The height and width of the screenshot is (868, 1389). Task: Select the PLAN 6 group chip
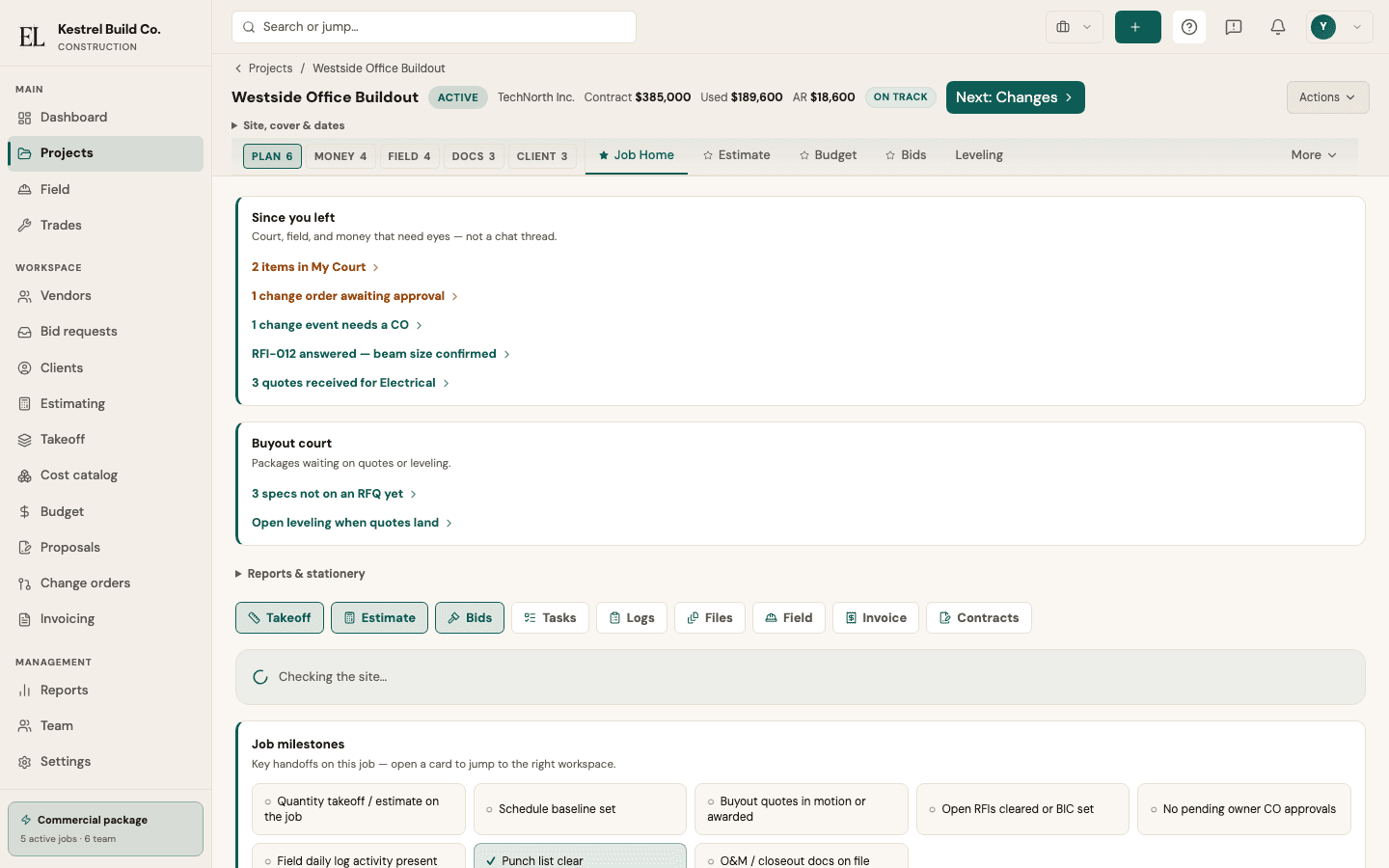(x=272, y=156)
